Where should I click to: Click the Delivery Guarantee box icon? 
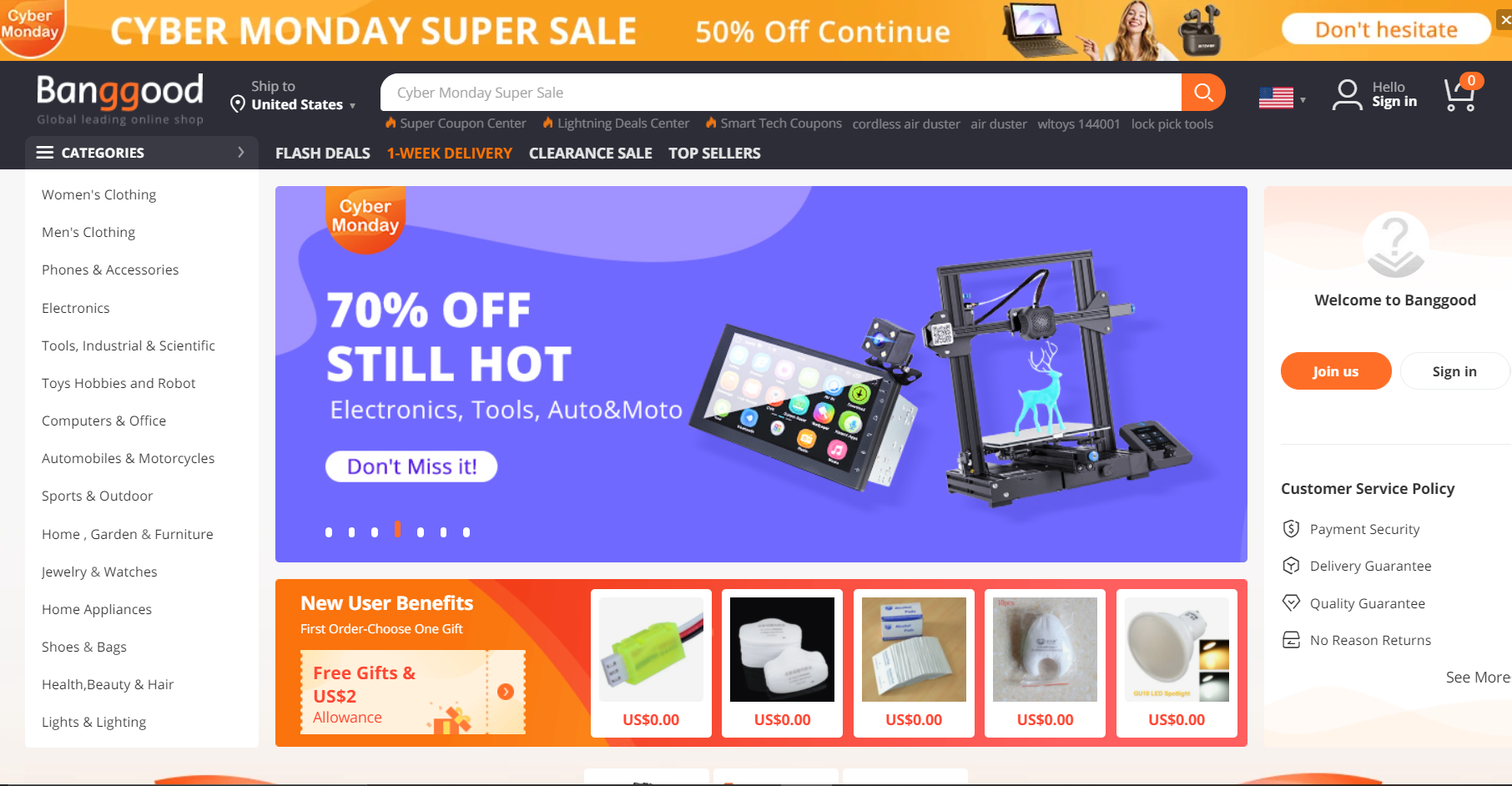point(1291,566)
